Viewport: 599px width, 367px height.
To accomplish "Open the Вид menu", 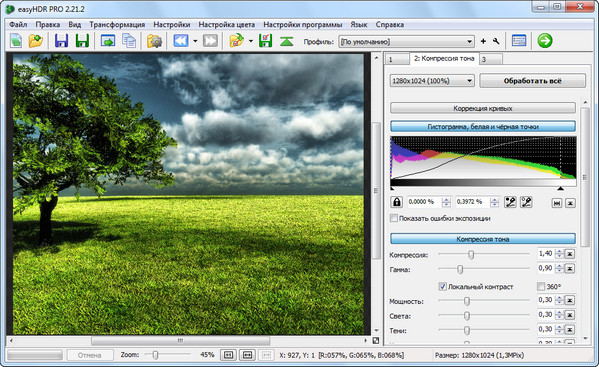I will 75,24.
